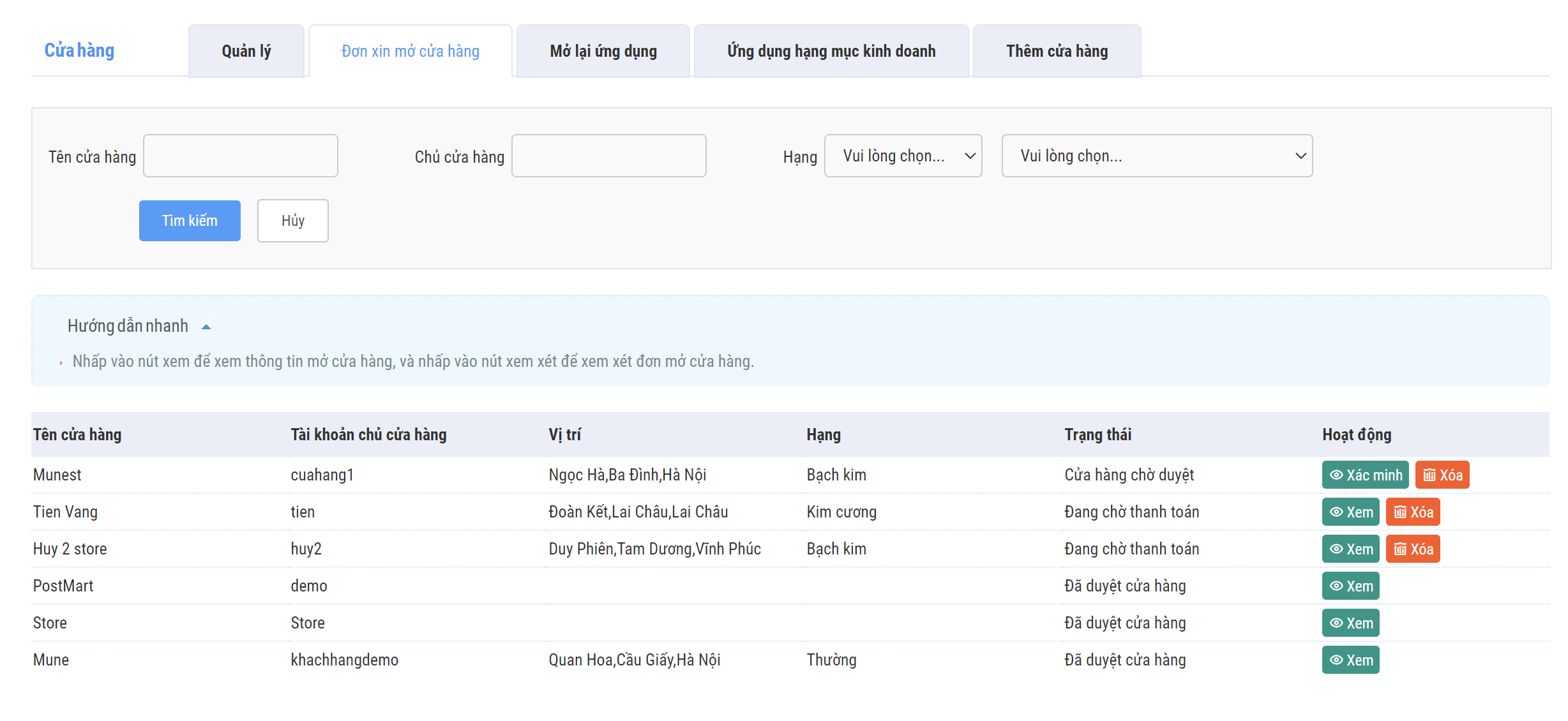The width and height of the screenshot is (1568, 721).
Task: Focus the Tên cửa hàng input field
Action: pos(240,156)
